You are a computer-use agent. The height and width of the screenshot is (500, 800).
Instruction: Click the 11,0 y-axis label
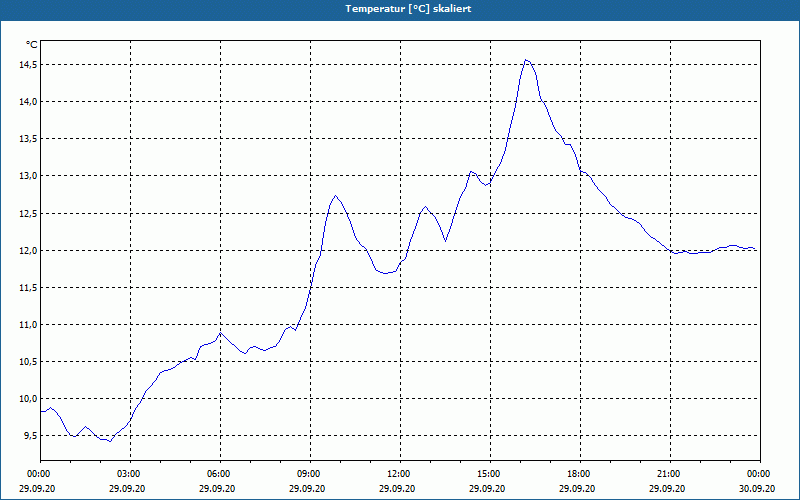coord(28,324)
